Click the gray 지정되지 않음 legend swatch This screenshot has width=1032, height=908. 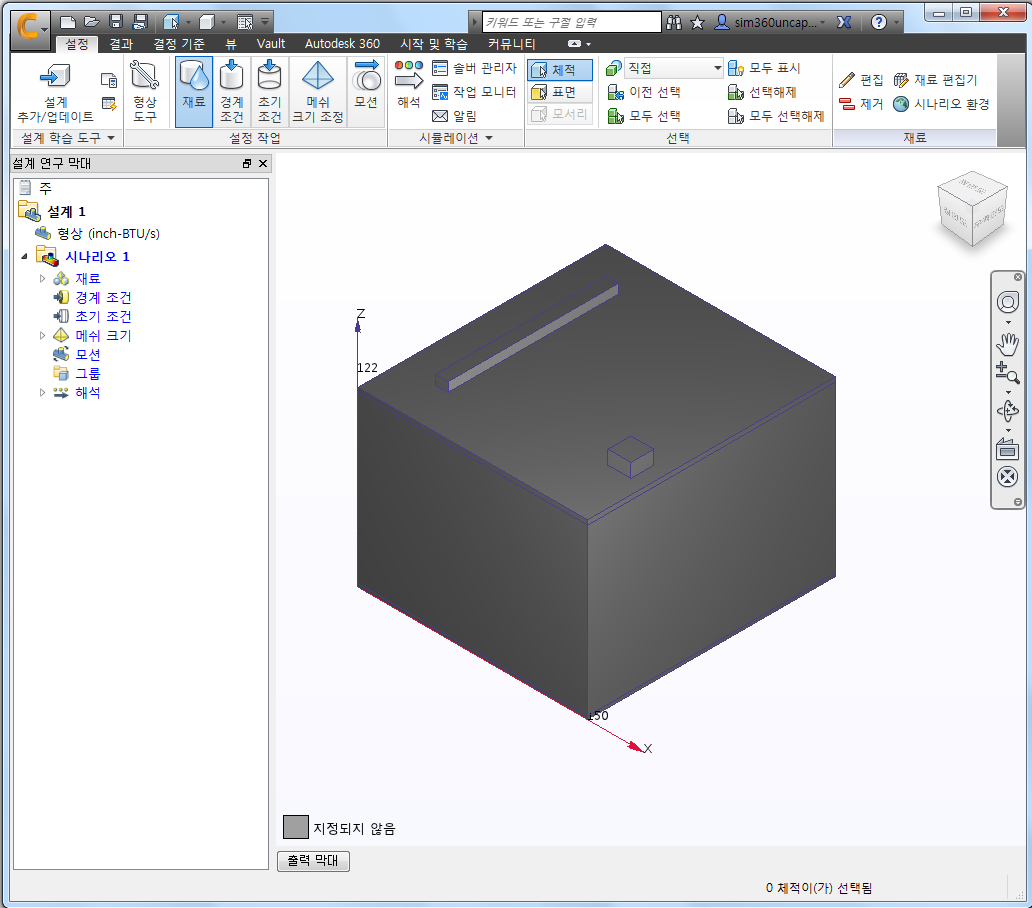click(296, 827)
